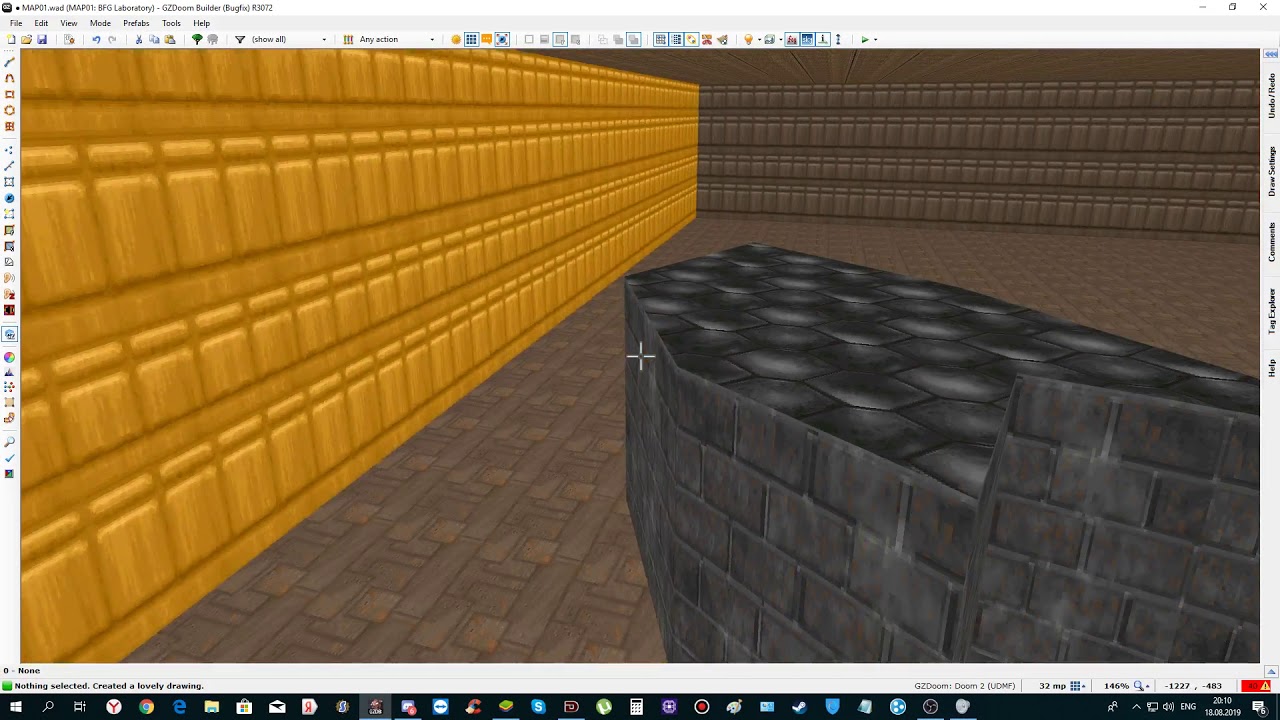Open the Mode menu
Screen dimensions: 1280x720
click(x=100, y=23)
